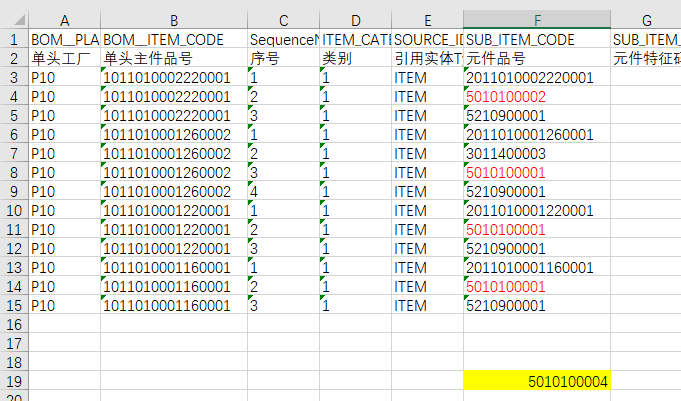Select column D header
This screenshot has width=681, height=401.
[355, 20]
